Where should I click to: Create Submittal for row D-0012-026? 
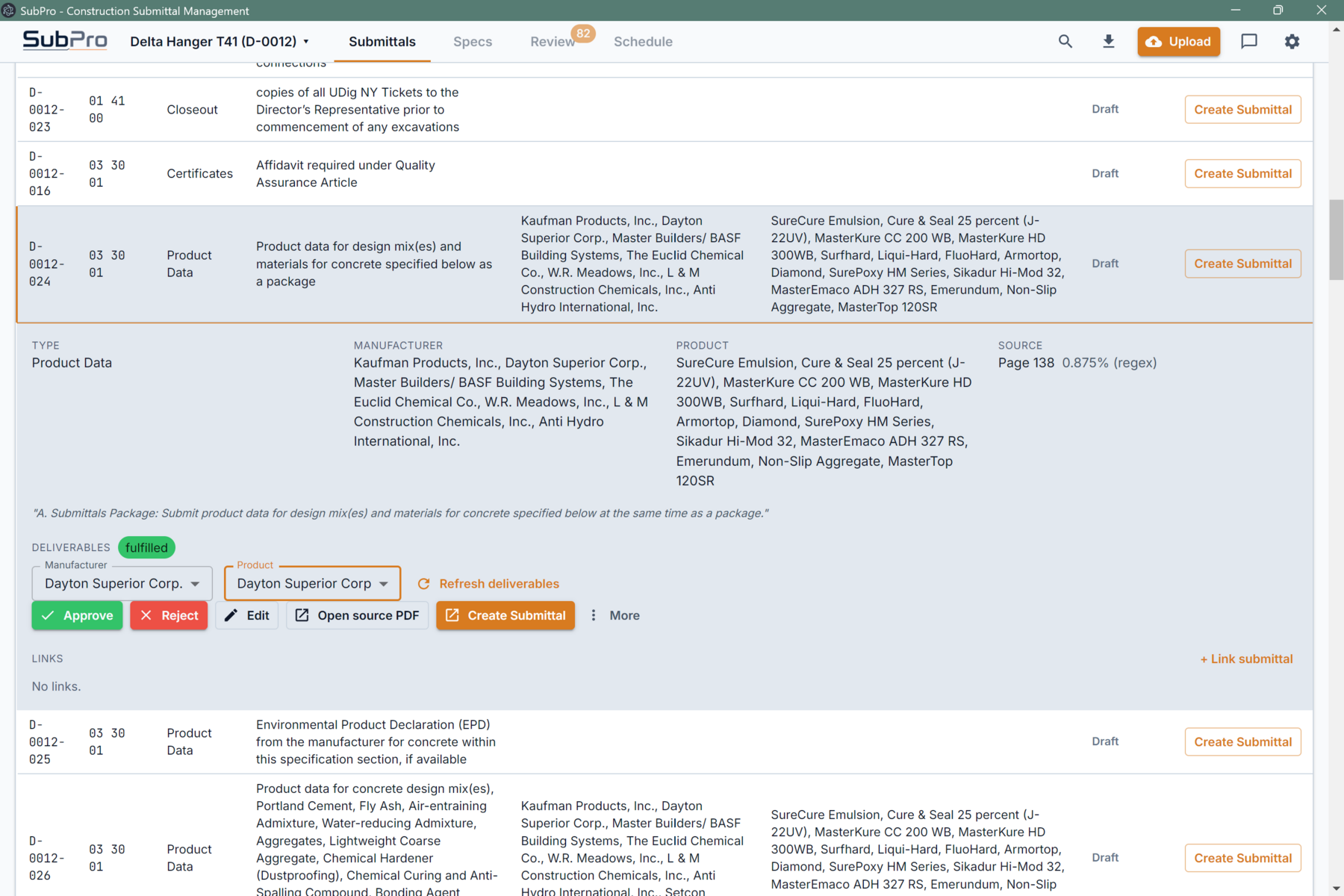tap(1242, 858)
